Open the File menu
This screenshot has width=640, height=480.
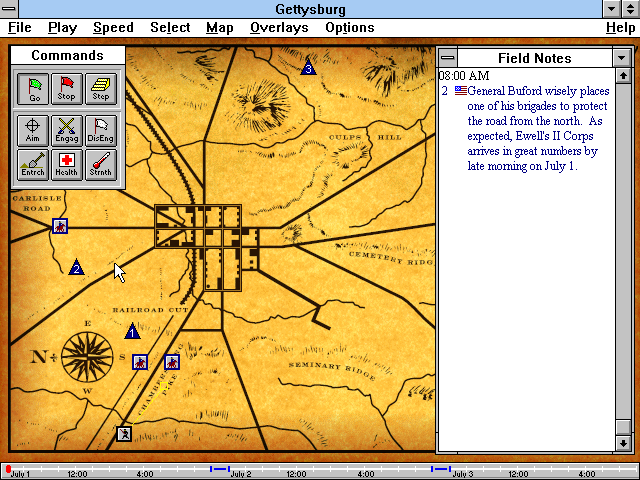[20, 28]
